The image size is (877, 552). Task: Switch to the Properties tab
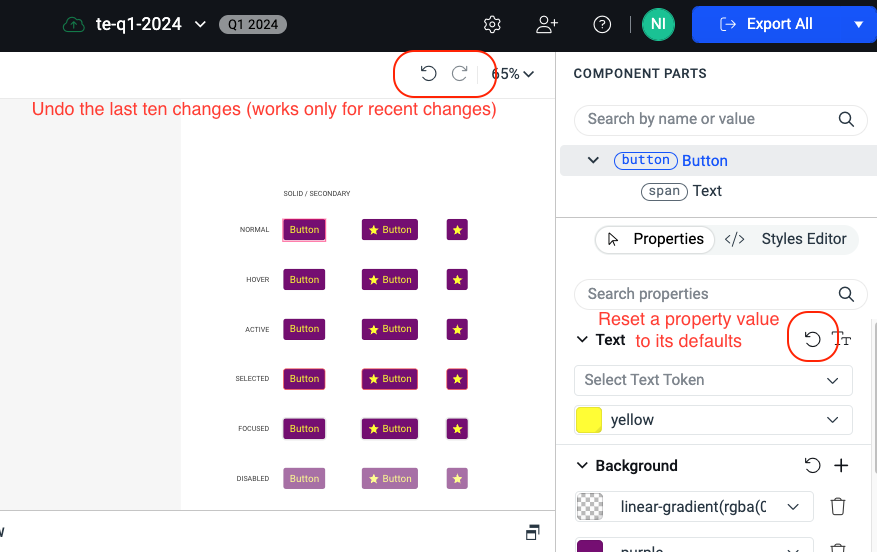click(656, 239)
